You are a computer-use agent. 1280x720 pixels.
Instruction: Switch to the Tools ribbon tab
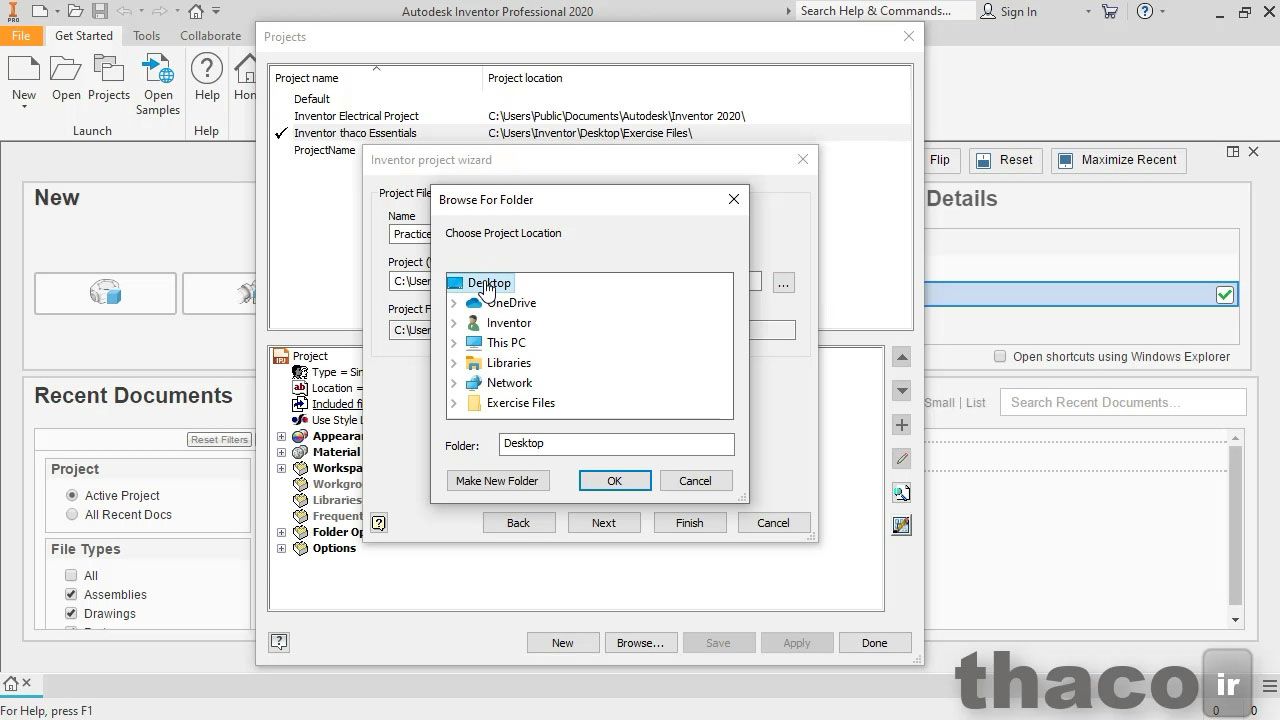tap(146, 35)
